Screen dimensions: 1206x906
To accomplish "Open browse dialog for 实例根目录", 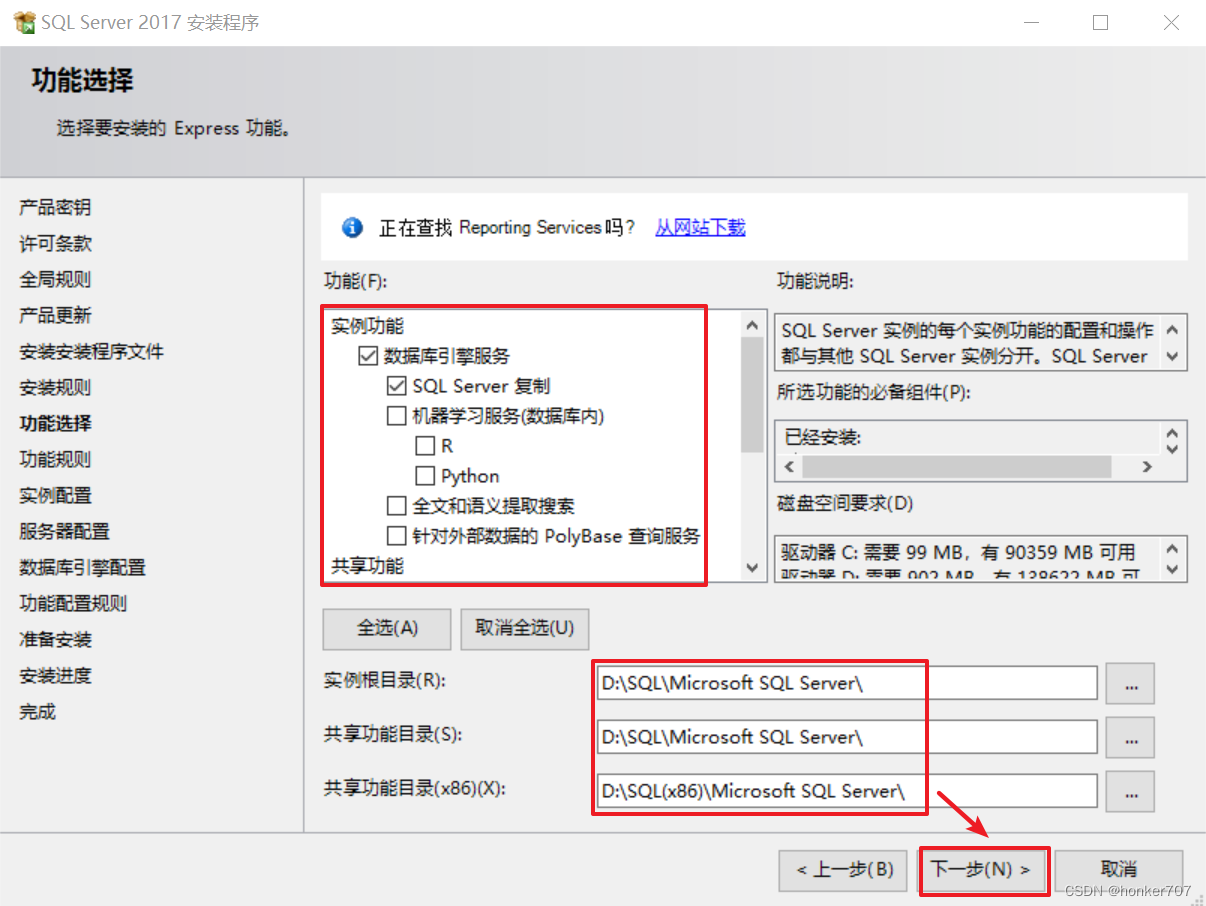I will [x=1130, y=683].
